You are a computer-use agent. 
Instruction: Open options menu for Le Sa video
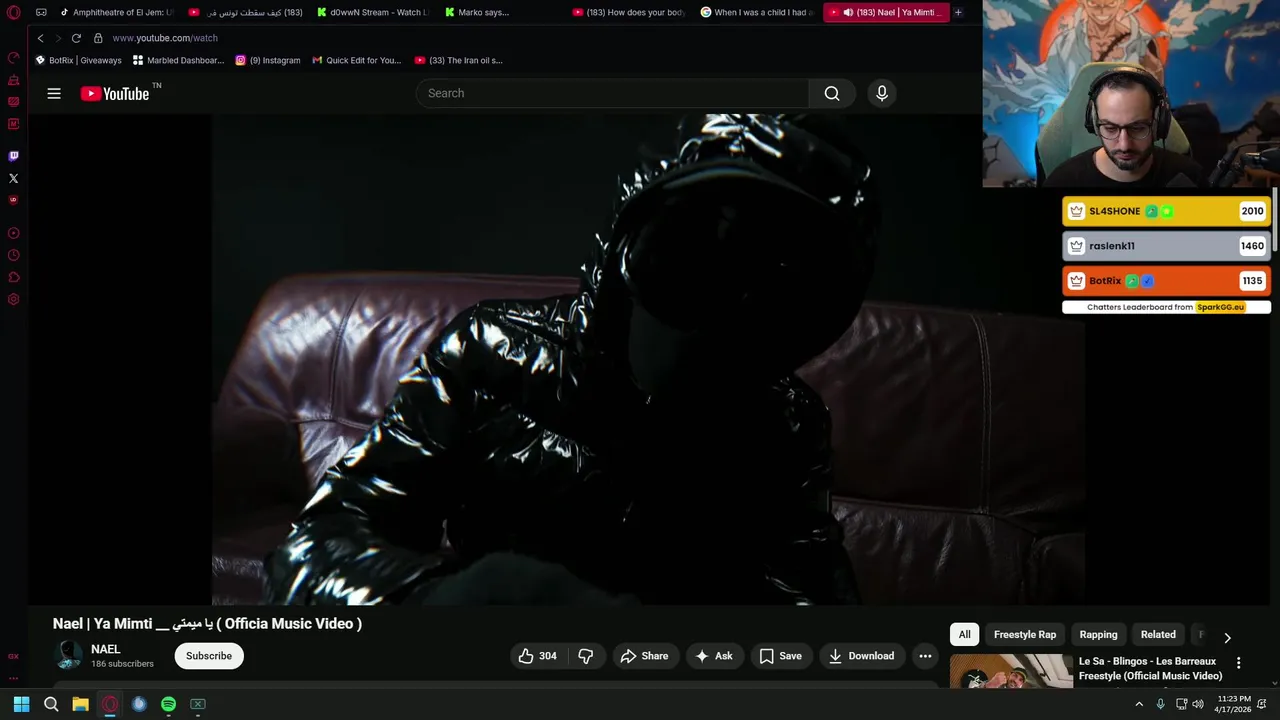(x=1238, y=663)
